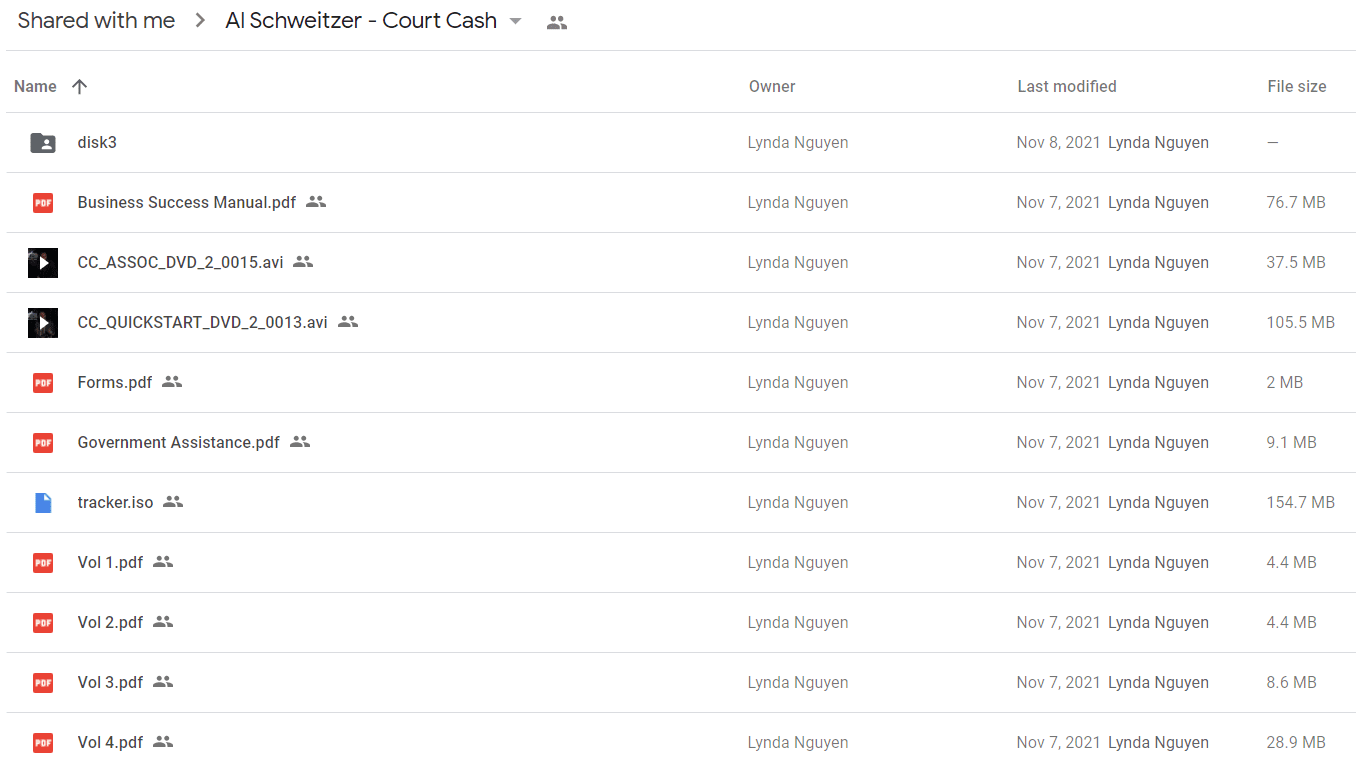The width and height of the screenshot is (1356, 771).
Task: Click the File size column header
Action: 1297,87
